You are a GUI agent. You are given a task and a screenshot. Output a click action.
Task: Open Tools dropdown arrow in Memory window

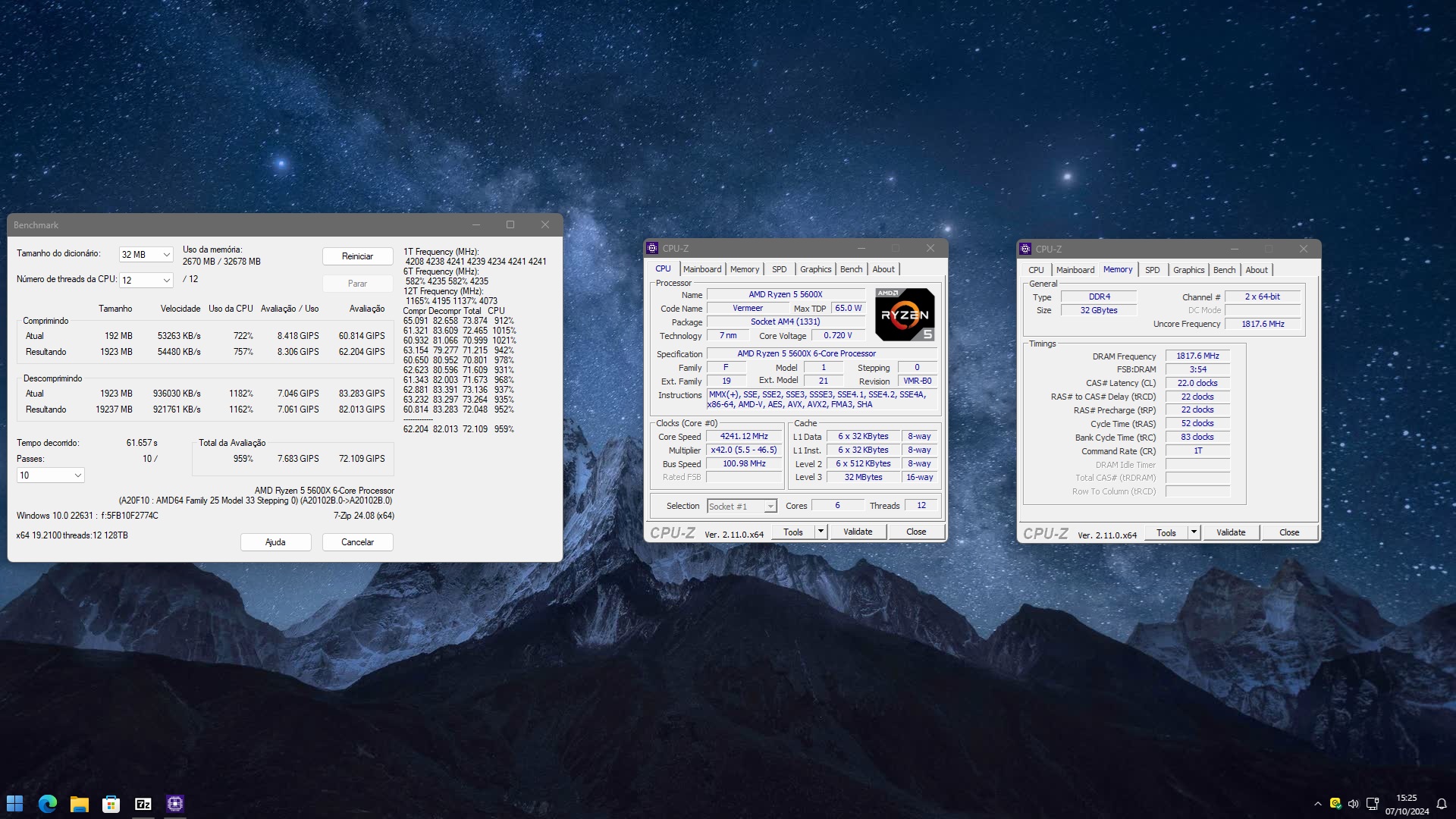pos(1194,532)
